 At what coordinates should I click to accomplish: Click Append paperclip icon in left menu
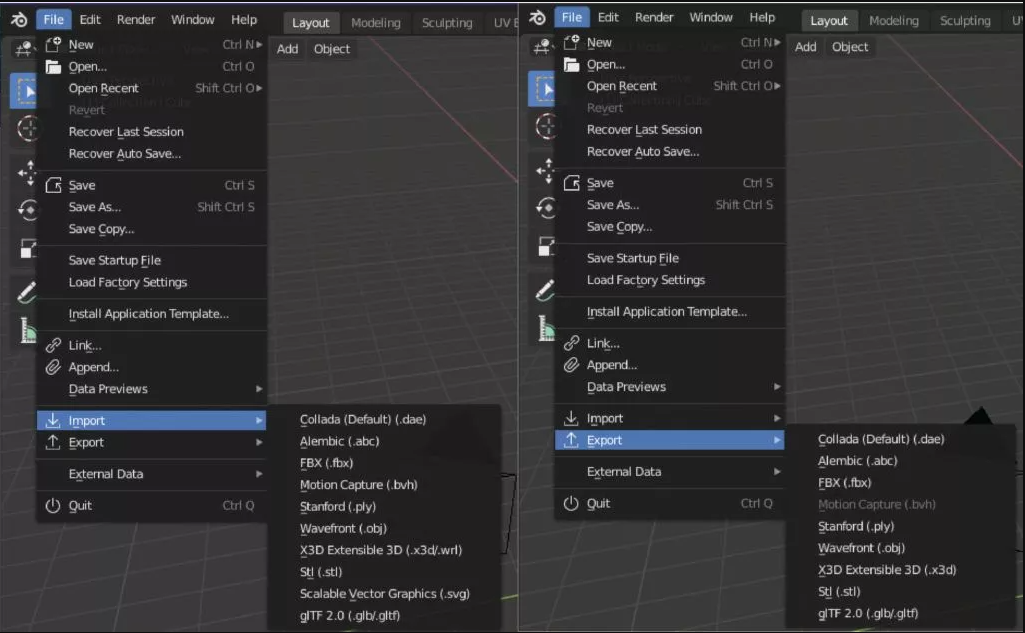click(x=53, y=367)
